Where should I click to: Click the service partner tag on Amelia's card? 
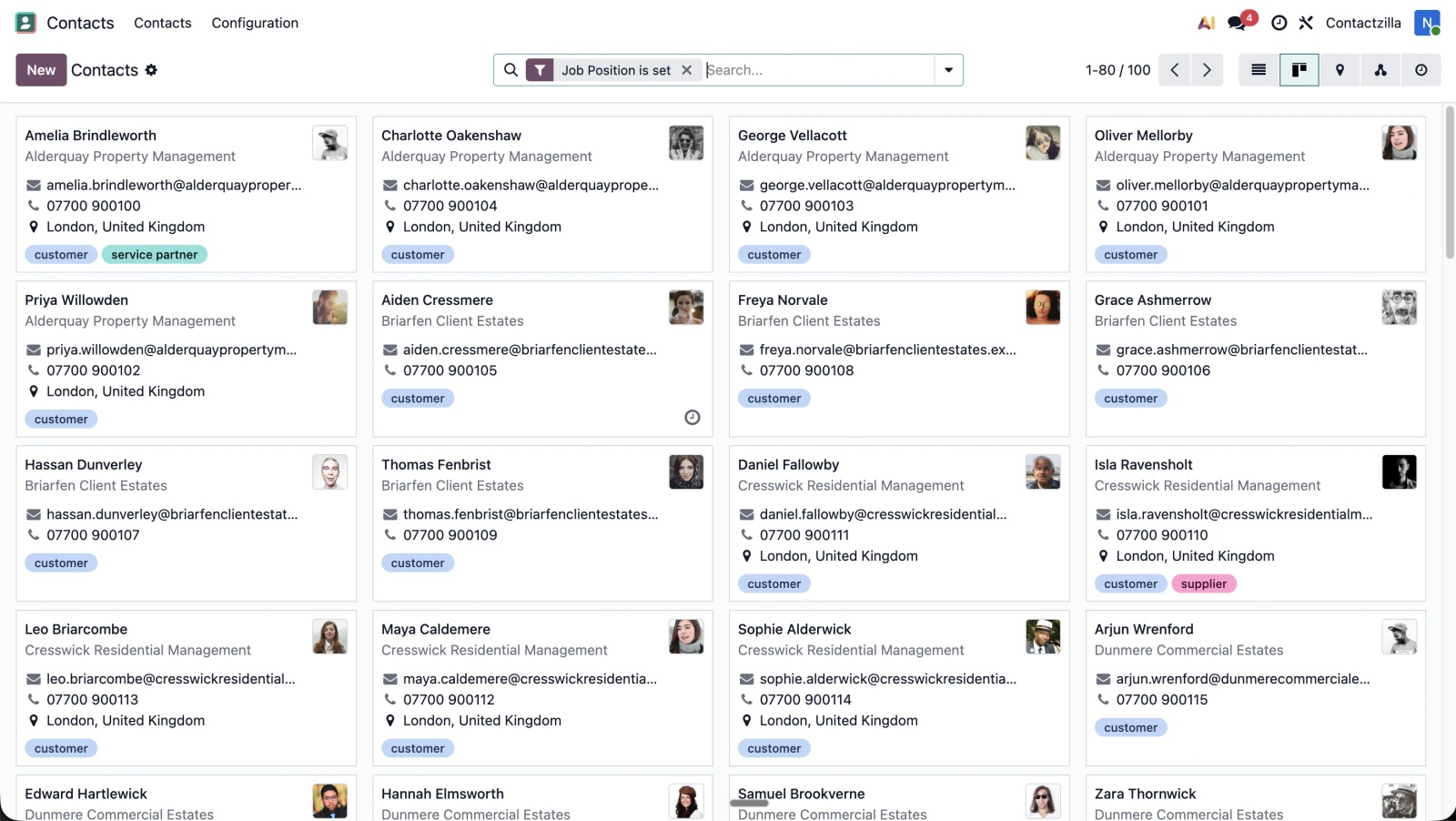pos(155,255)
